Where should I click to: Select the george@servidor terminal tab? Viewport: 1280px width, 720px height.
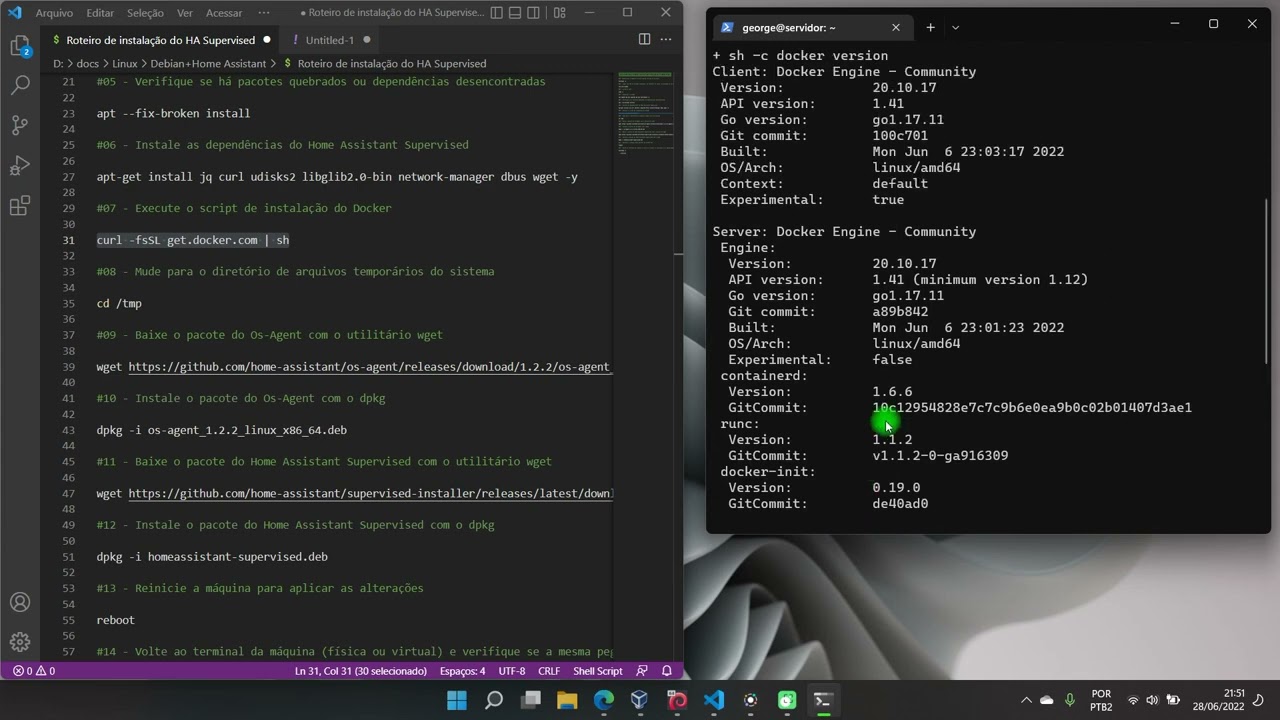point(810,27)
